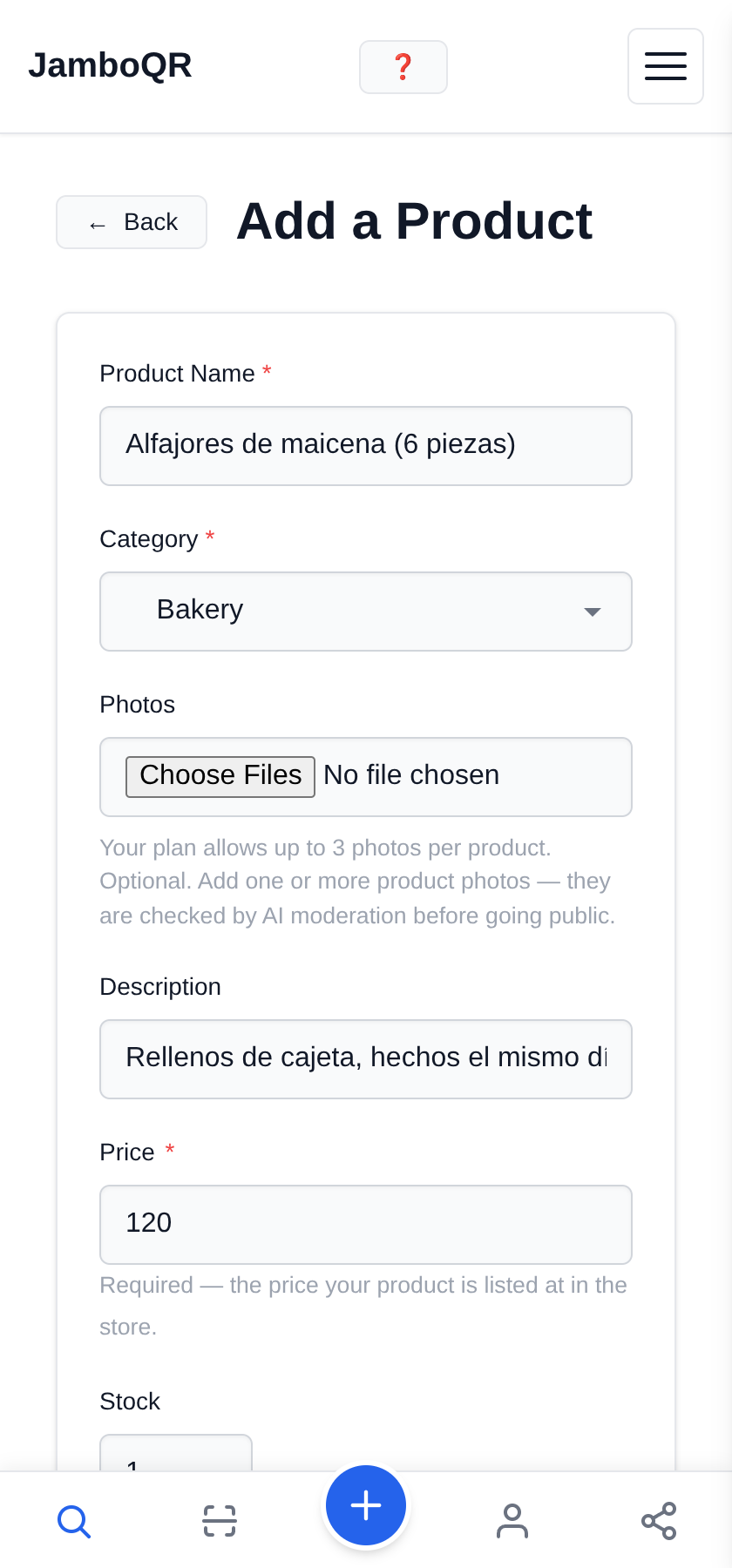This screenshot has height=1568, width=732.
Task: Click the 'Photos' label
Action: (x=138, y=705)
